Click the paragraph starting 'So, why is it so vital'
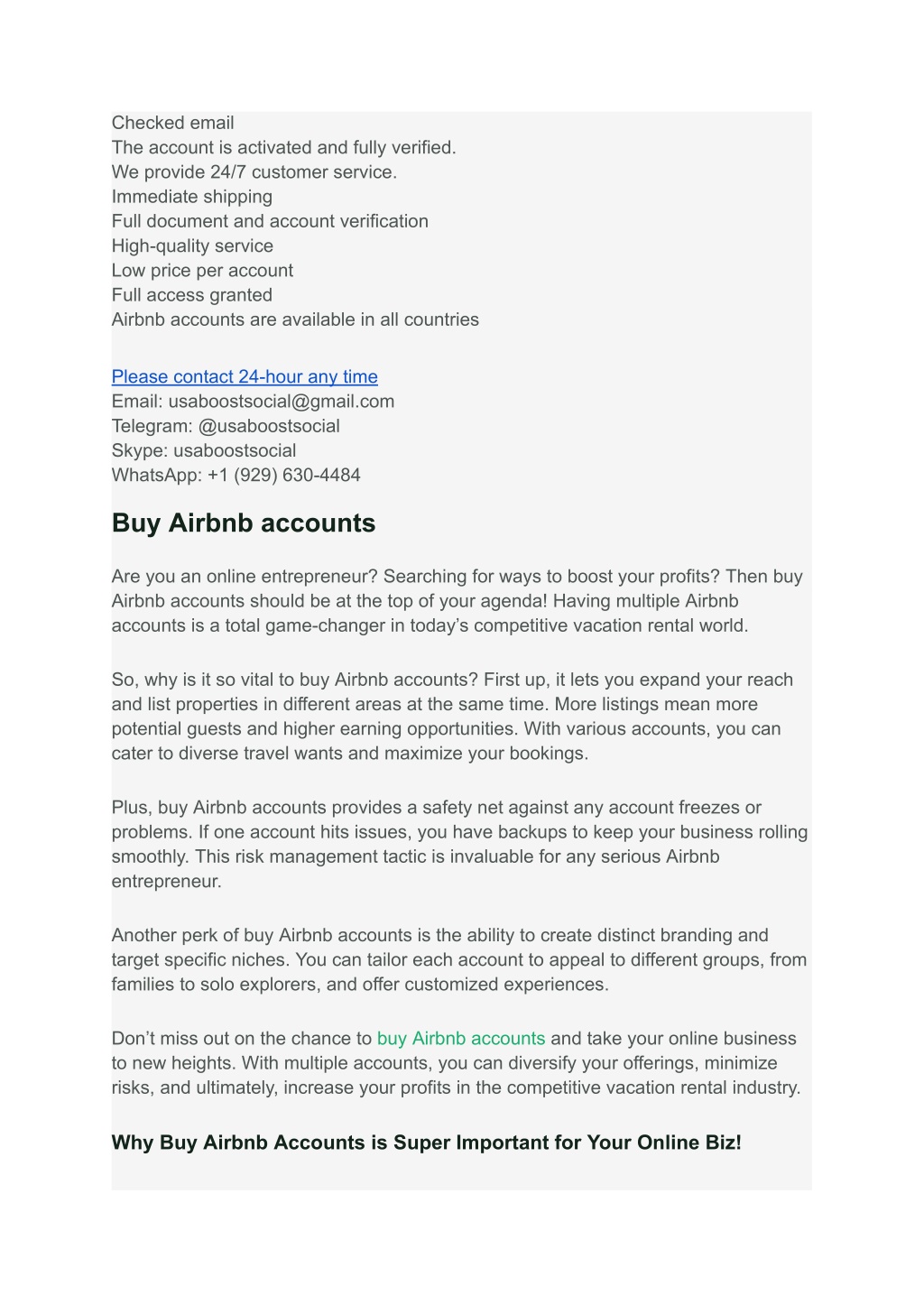This screenshot has height=1305, width=924. click(x=453, y=717)
